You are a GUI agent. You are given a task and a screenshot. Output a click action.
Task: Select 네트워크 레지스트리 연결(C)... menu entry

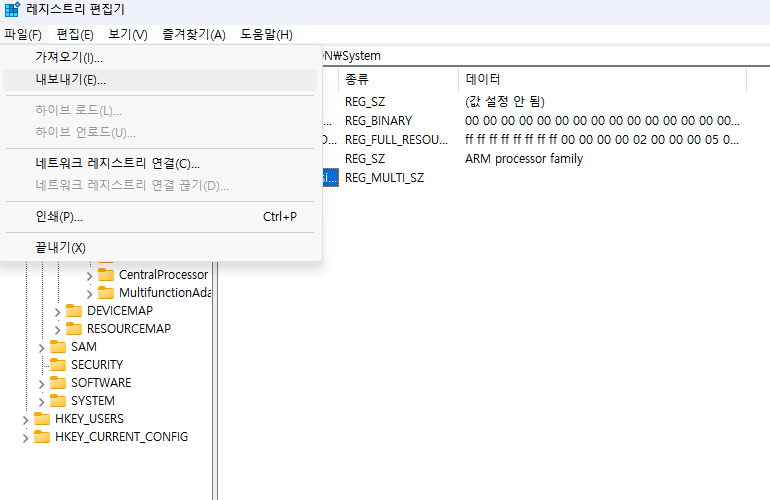click(x=117, y=163)
